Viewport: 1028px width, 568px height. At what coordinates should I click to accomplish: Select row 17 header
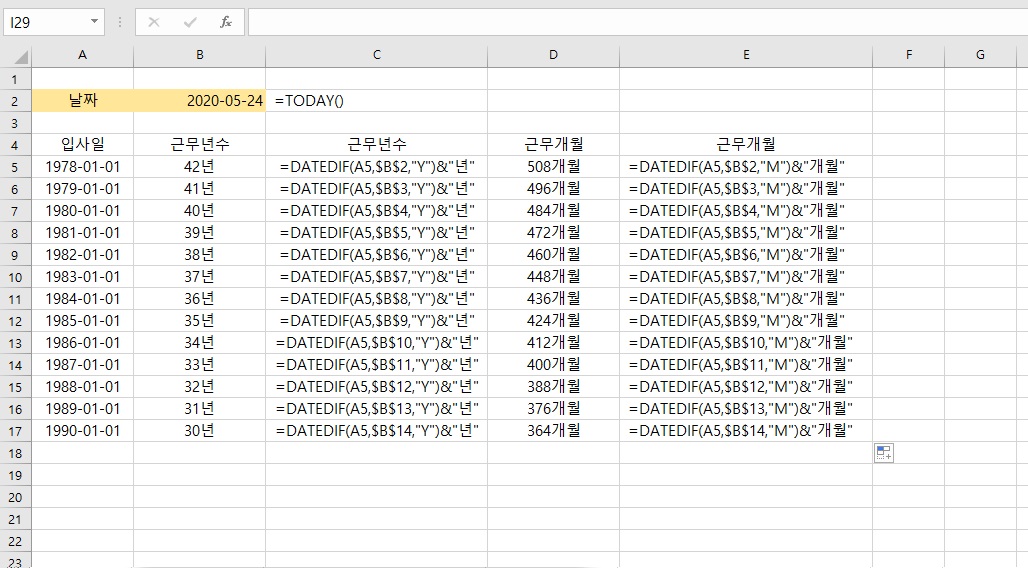coord(15,431)
